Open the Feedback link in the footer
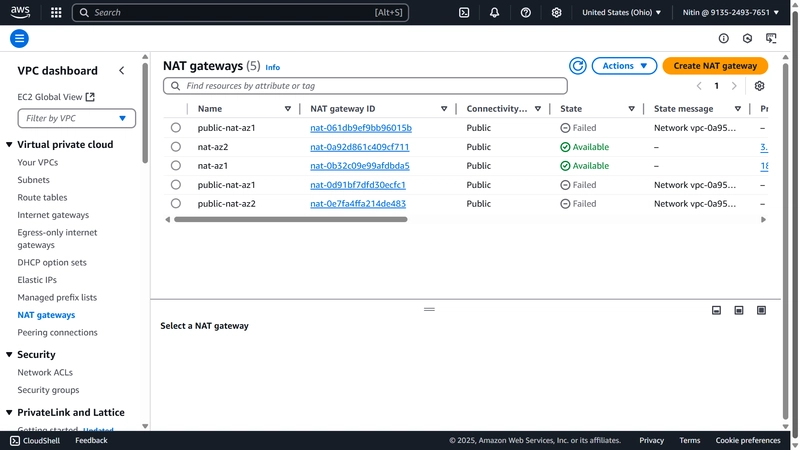Image resolution: width=800 pixels, height=450 pixels. click(91, 440)
